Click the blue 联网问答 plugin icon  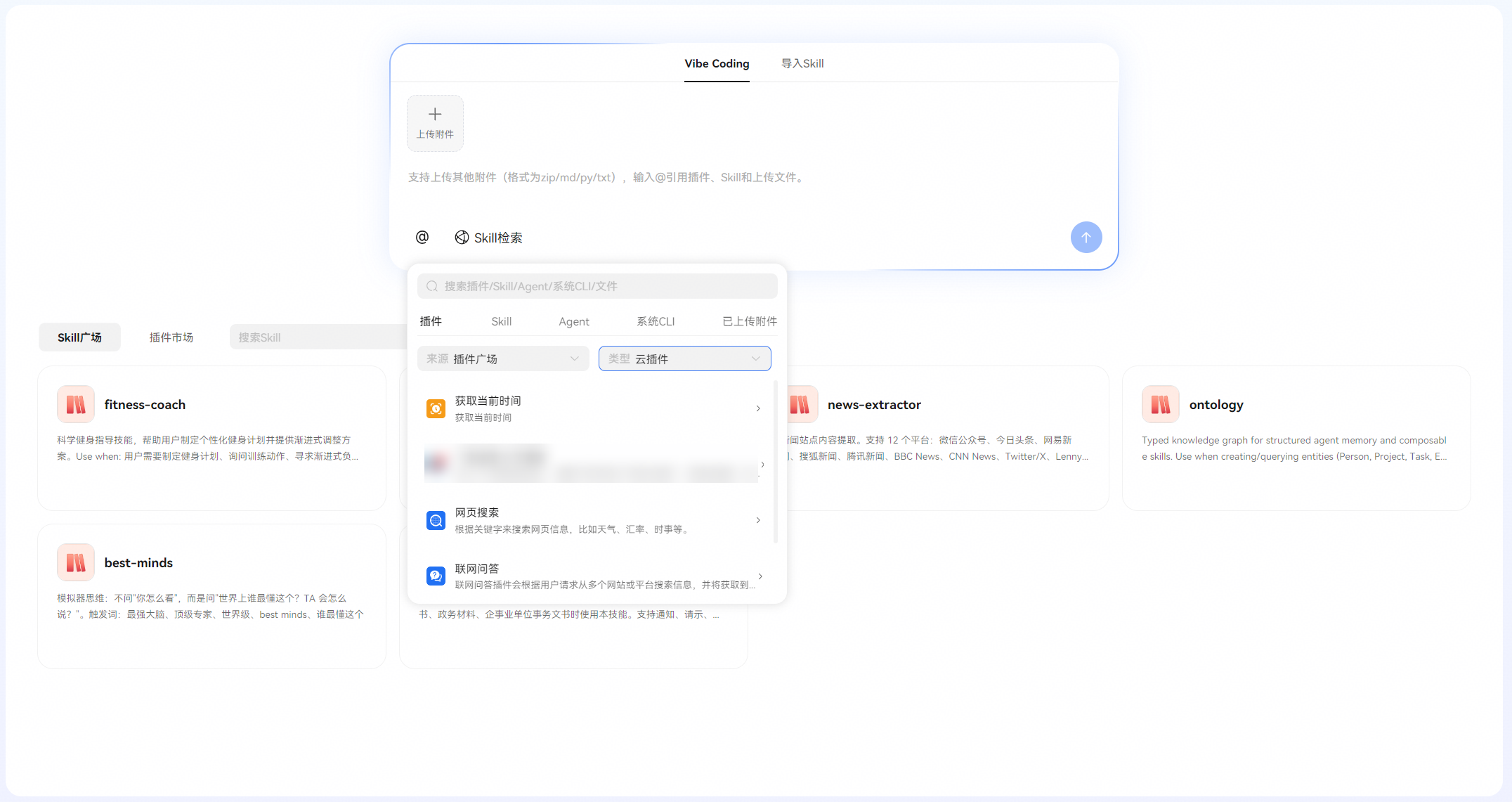[x=436, y=576]
